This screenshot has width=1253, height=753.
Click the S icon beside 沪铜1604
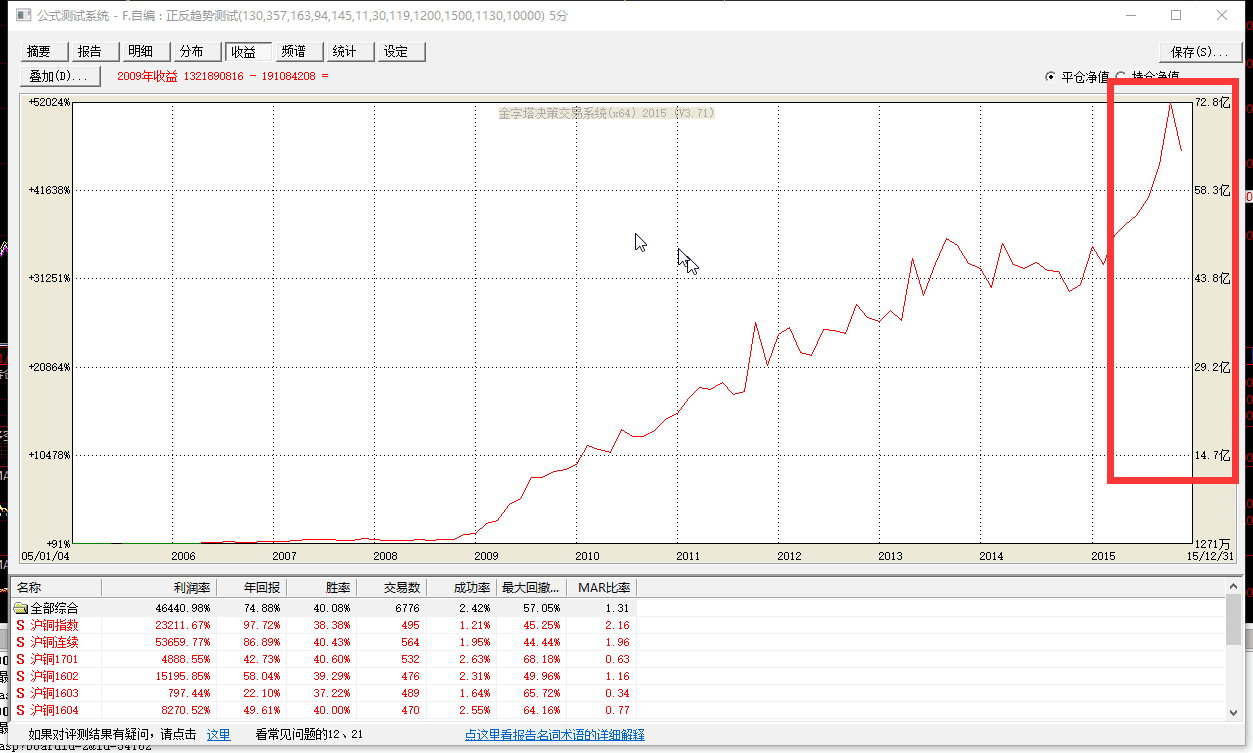pos(20,710)
